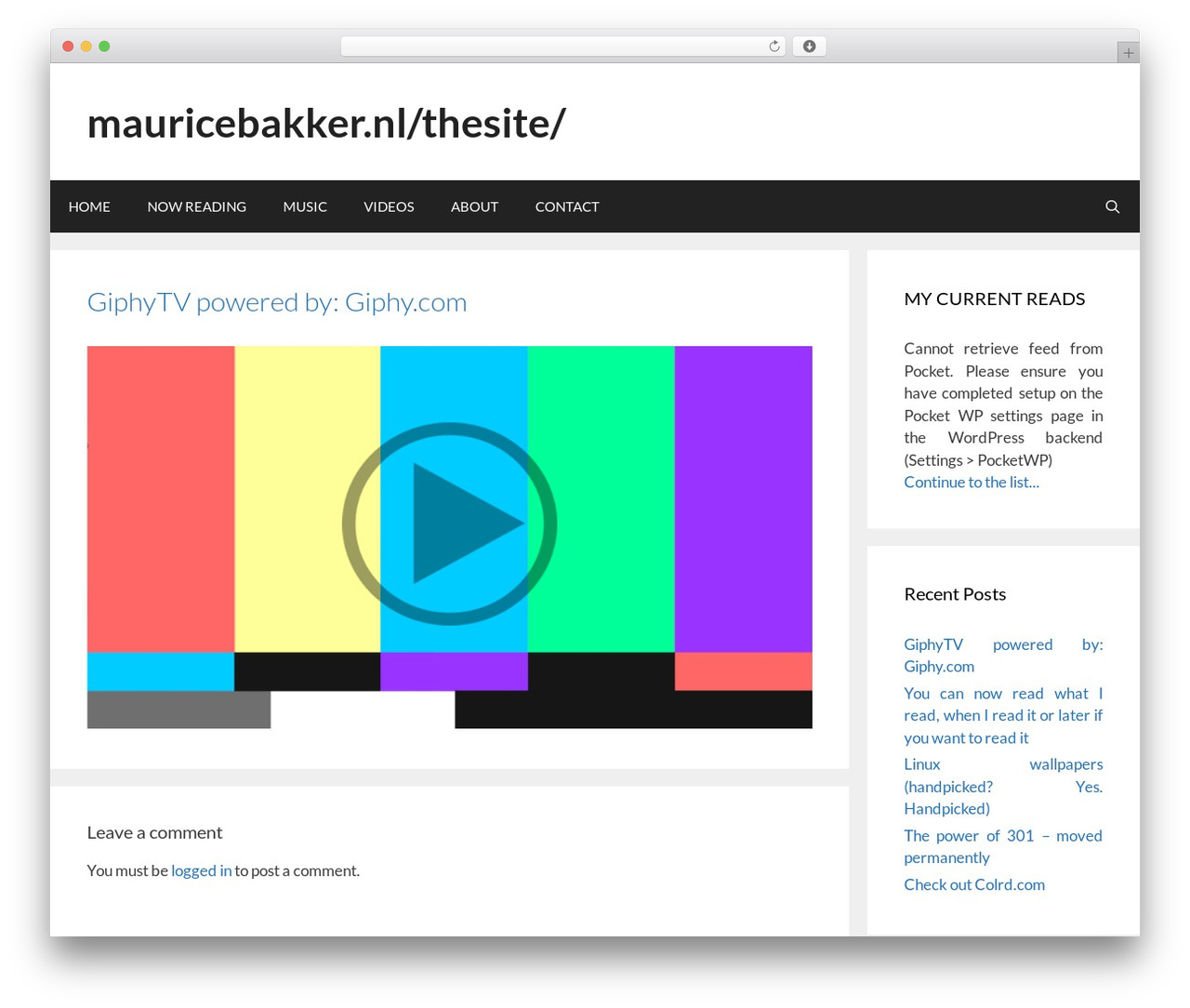Maximize the window with the green button
Screen dimensions: 1190x1008
point(104,46)
